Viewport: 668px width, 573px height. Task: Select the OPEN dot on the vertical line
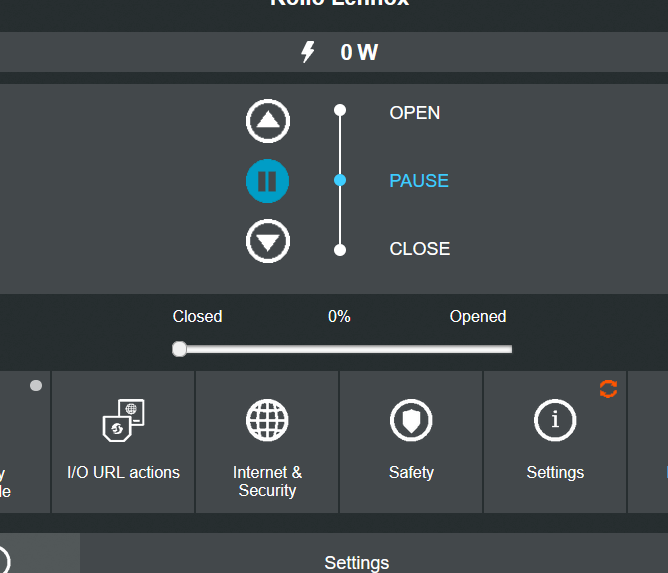[340, 110]
